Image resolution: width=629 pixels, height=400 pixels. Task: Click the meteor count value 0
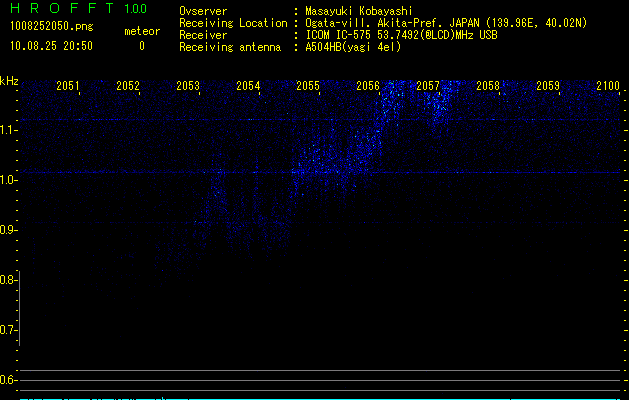[142, 46]
